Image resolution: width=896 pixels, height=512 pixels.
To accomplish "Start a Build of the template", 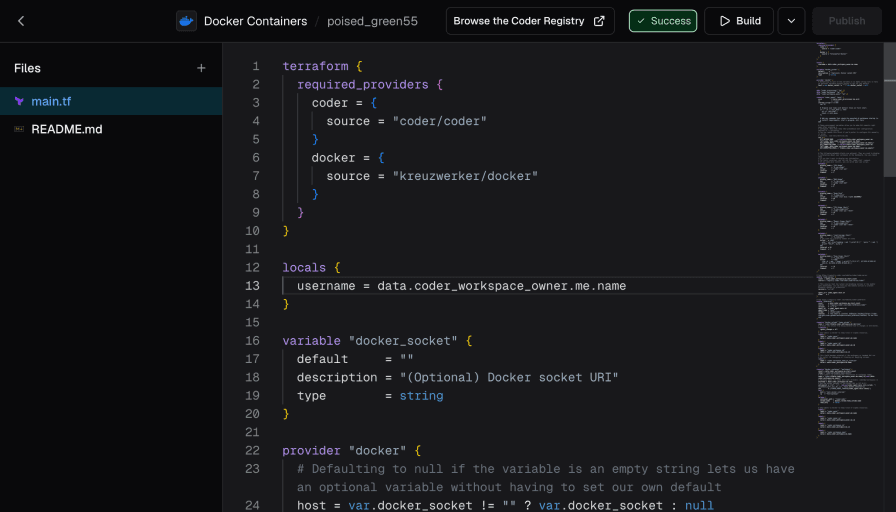I will click(739, 21).
